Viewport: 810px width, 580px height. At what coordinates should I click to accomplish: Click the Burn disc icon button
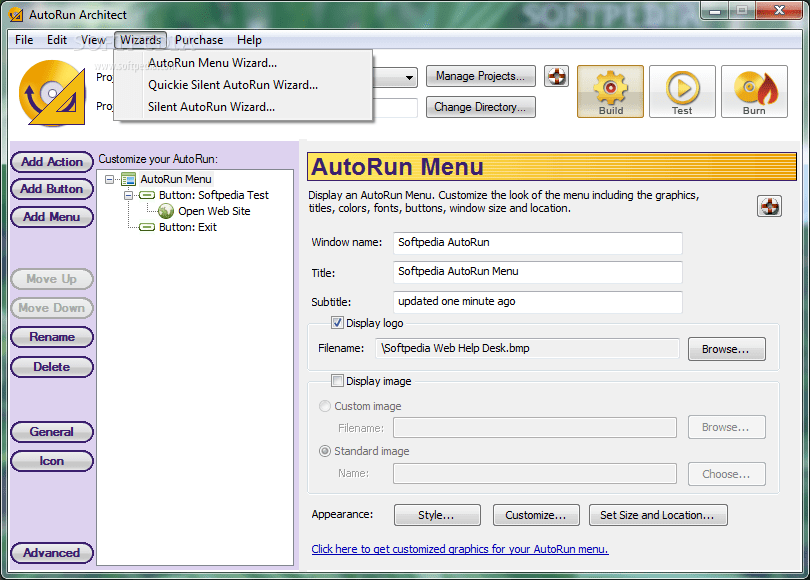coord(754,91)
